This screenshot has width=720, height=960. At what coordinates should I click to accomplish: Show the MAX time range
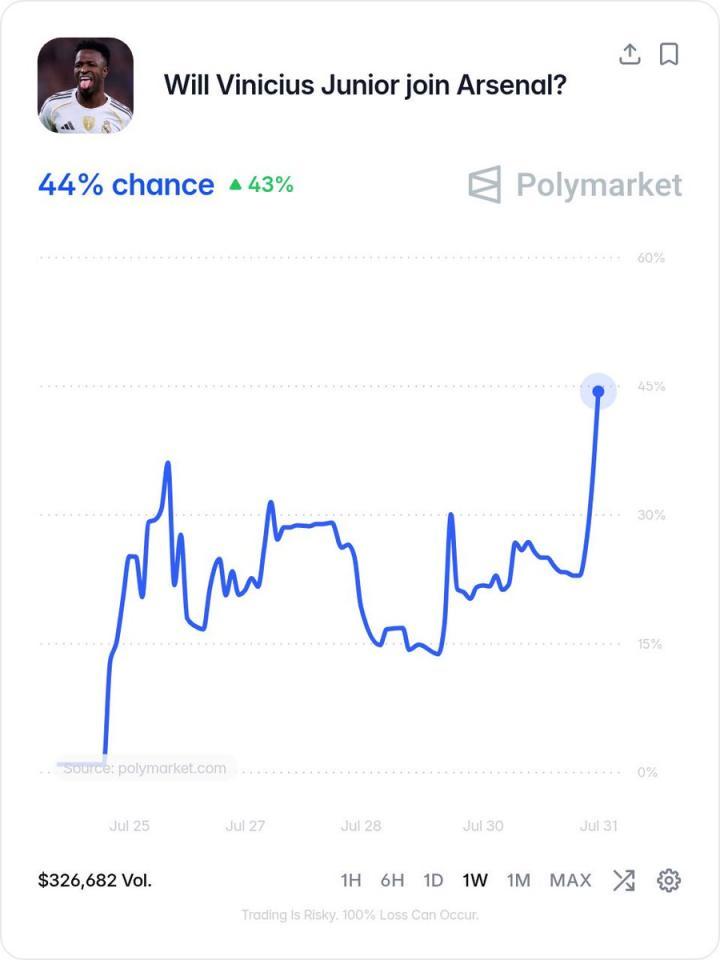pos(571,880)
